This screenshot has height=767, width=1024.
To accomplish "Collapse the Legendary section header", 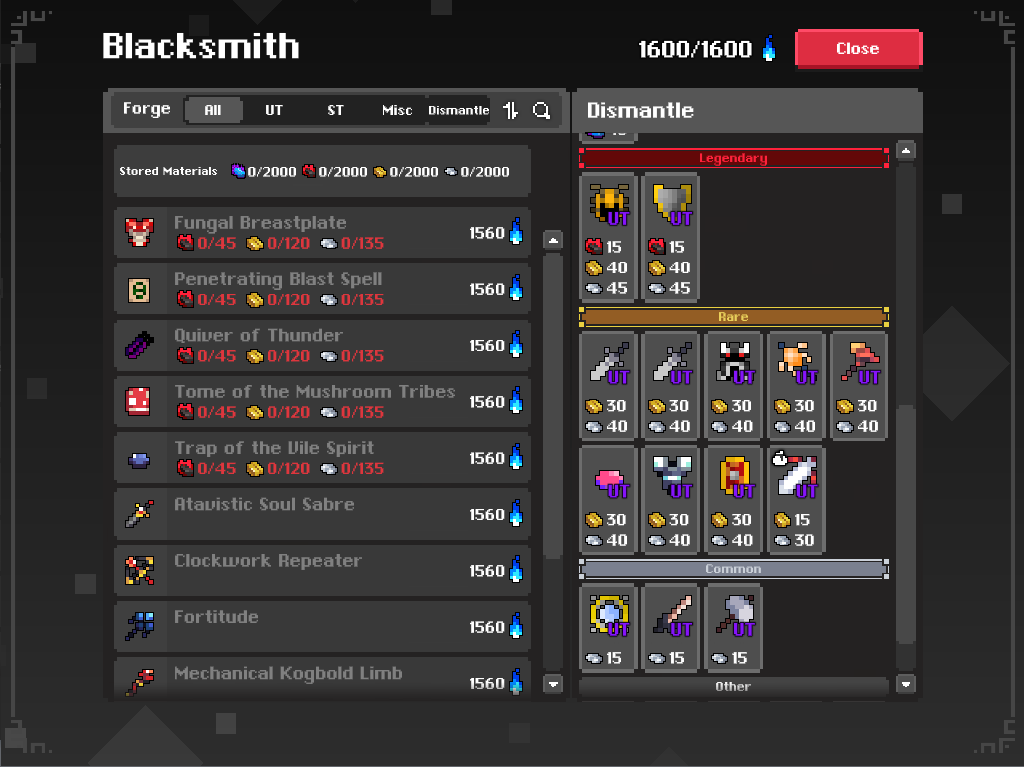I will pyautogui.click(x=733, y=158).
